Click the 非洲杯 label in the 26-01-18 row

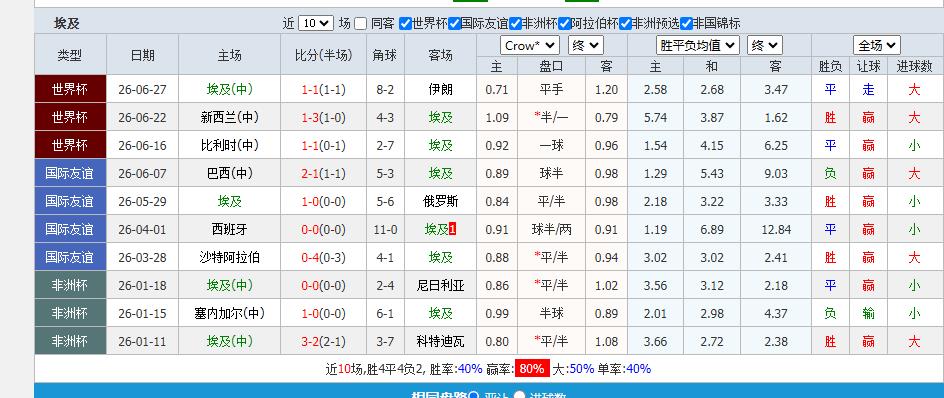click(70, 285)
